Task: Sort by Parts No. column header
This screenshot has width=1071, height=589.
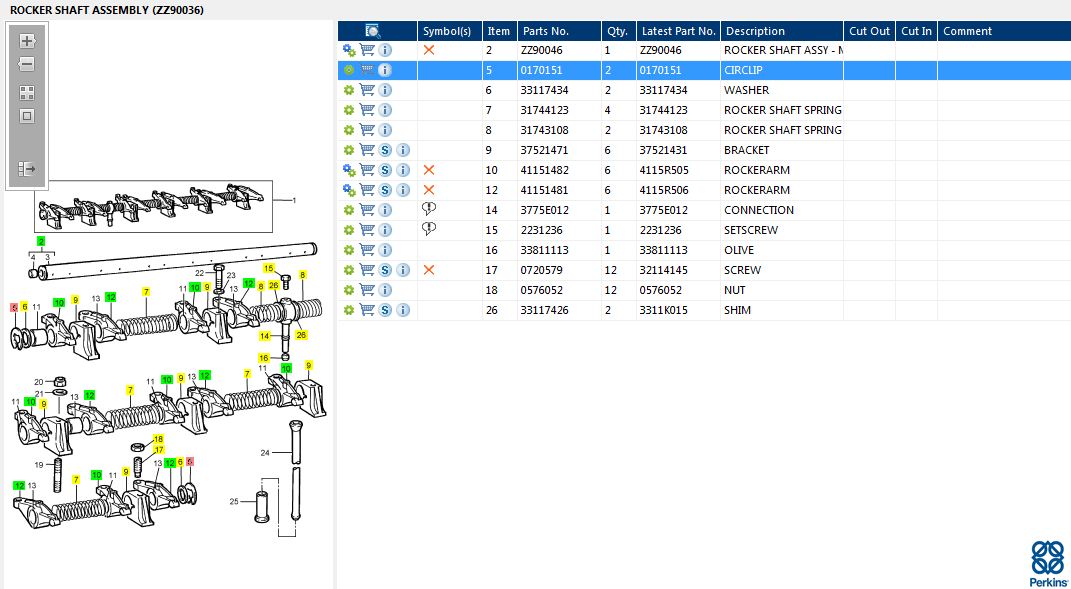Action: point(545,31)
